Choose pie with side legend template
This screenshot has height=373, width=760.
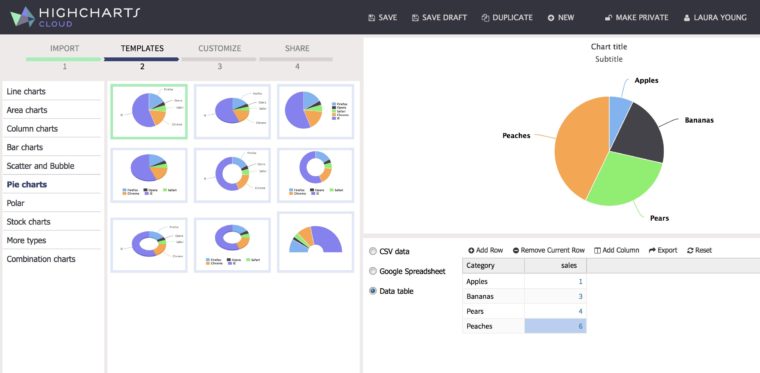coord(316,111)
